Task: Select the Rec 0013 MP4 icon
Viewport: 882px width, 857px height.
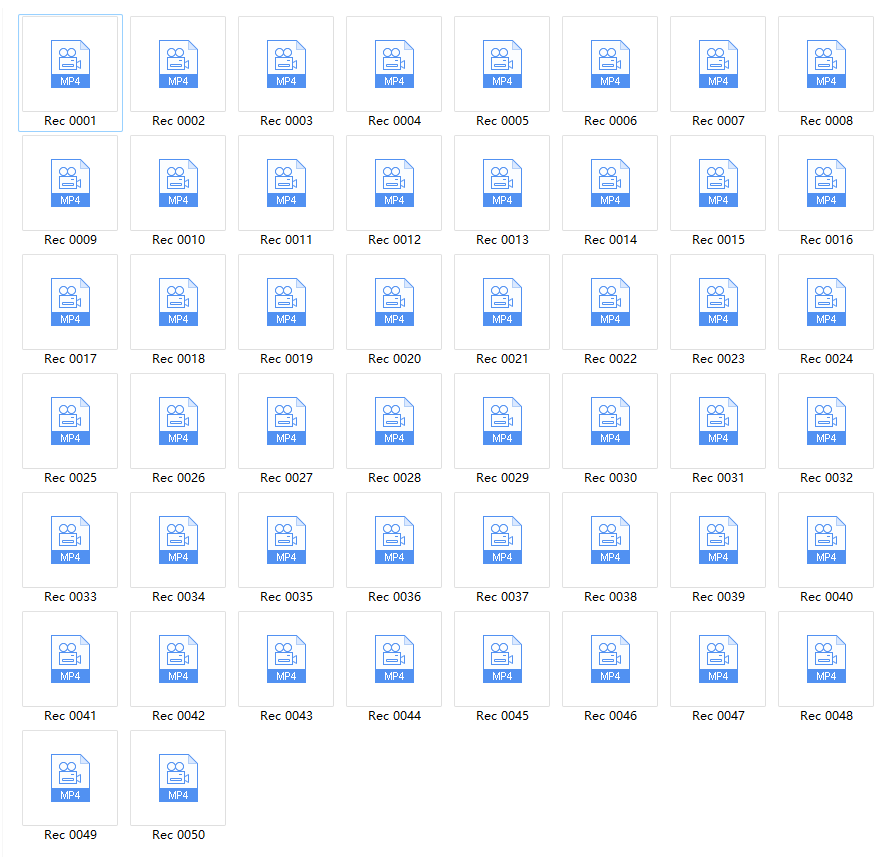Action: (x=502, y=183)
